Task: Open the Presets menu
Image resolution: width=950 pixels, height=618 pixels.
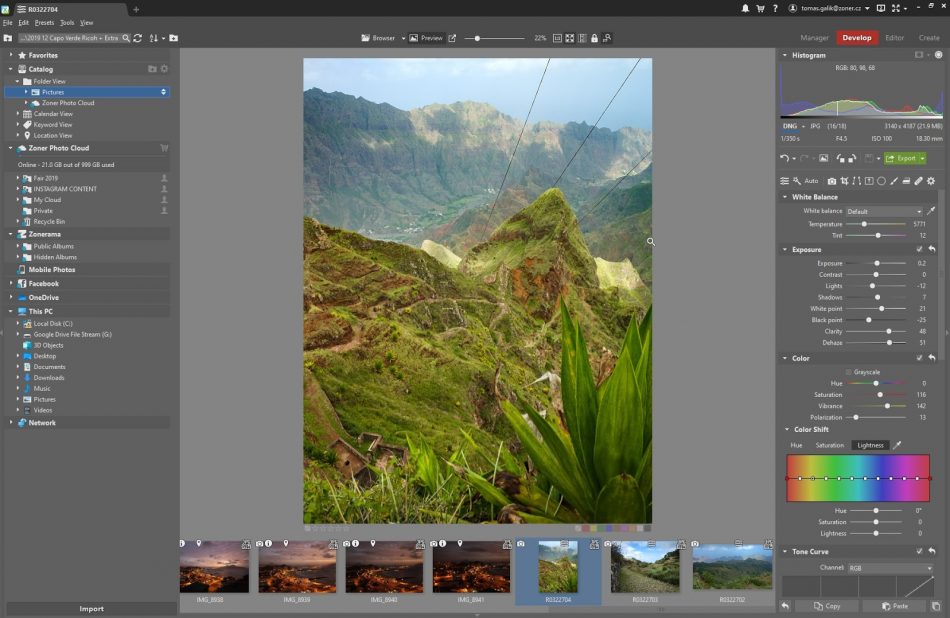Action: (44, 22)
